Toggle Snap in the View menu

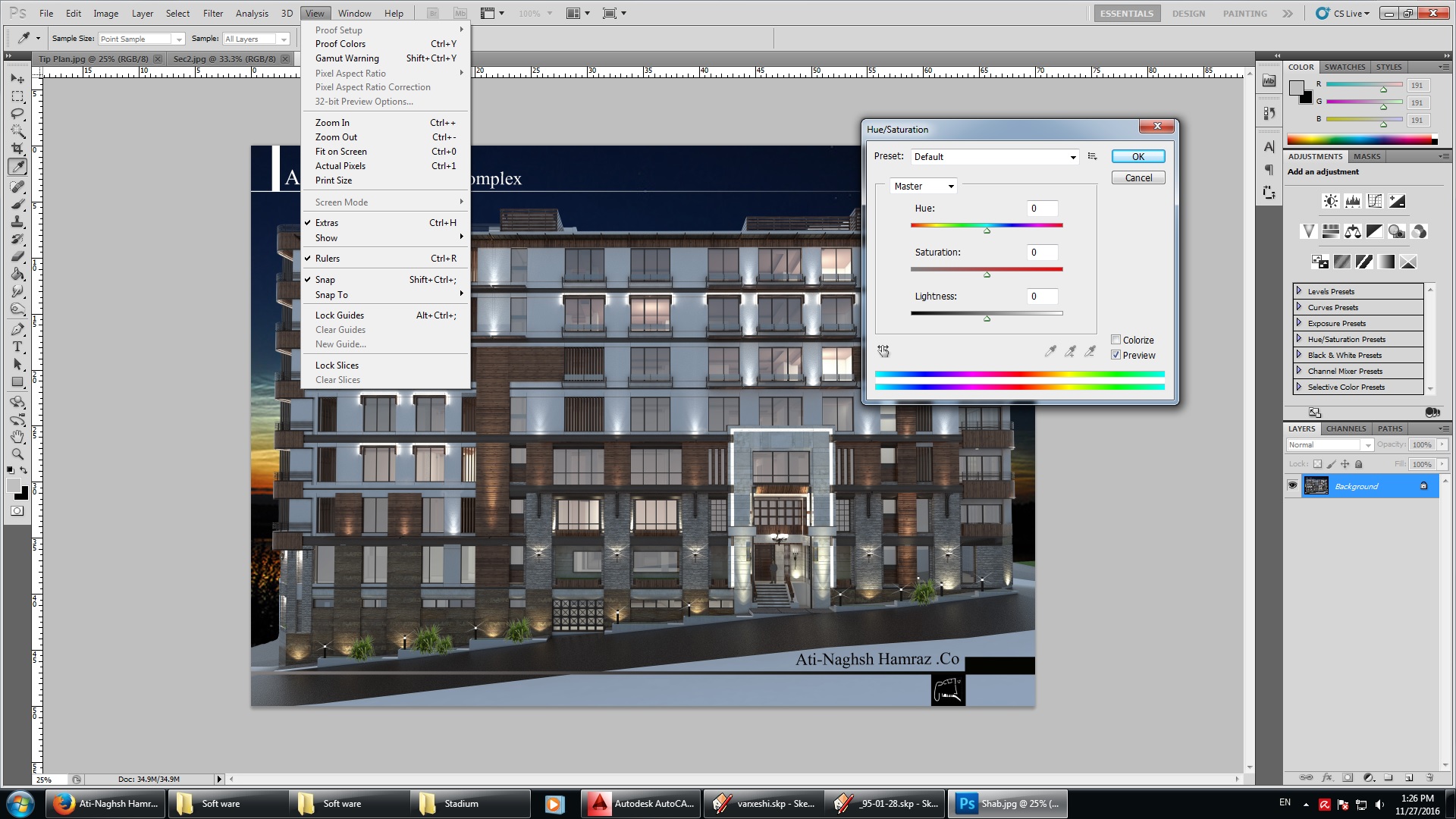pyautogui.click(x=385, y=280)
